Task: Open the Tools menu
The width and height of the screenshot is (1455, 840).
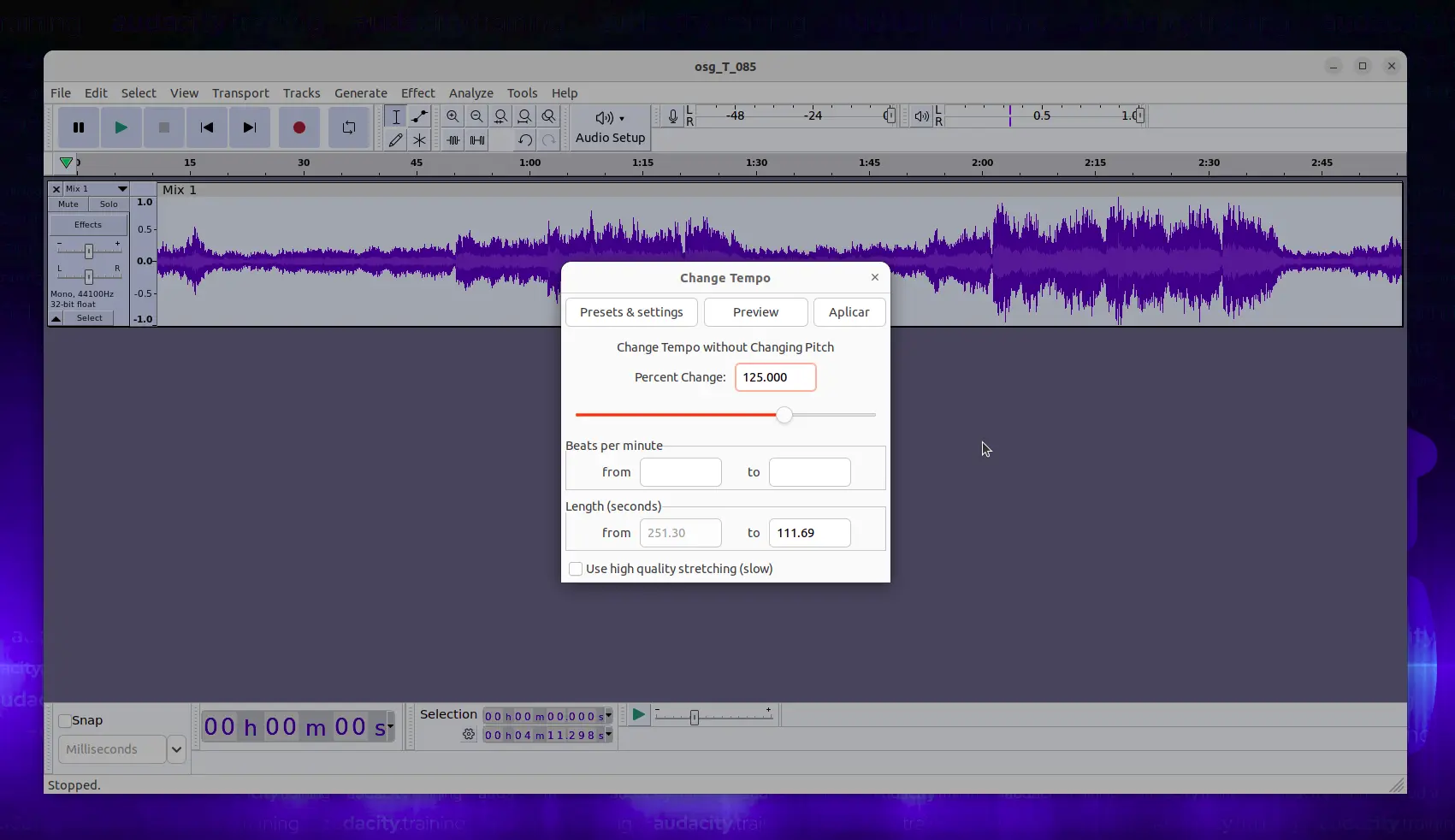Action: 523,93
